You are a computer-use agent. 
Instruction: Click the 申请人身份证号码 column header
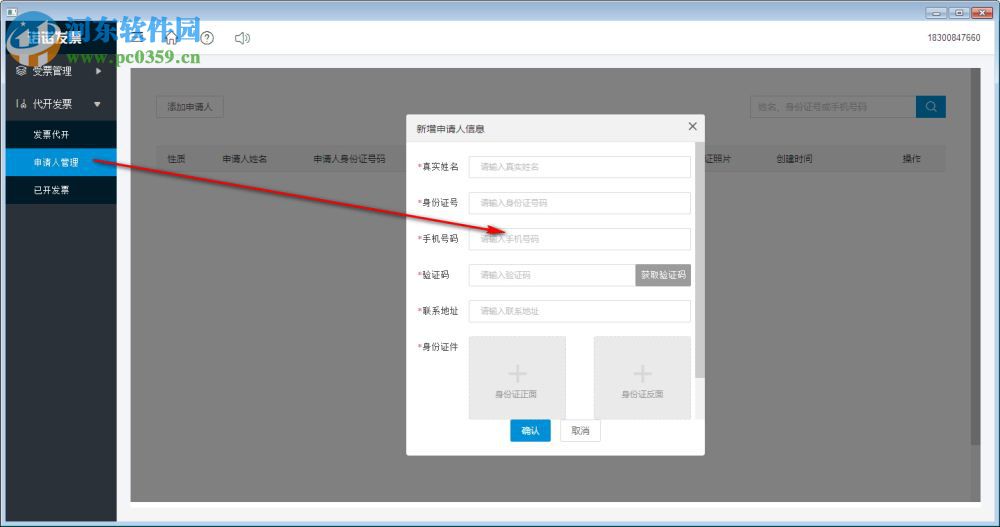[349, 159]
